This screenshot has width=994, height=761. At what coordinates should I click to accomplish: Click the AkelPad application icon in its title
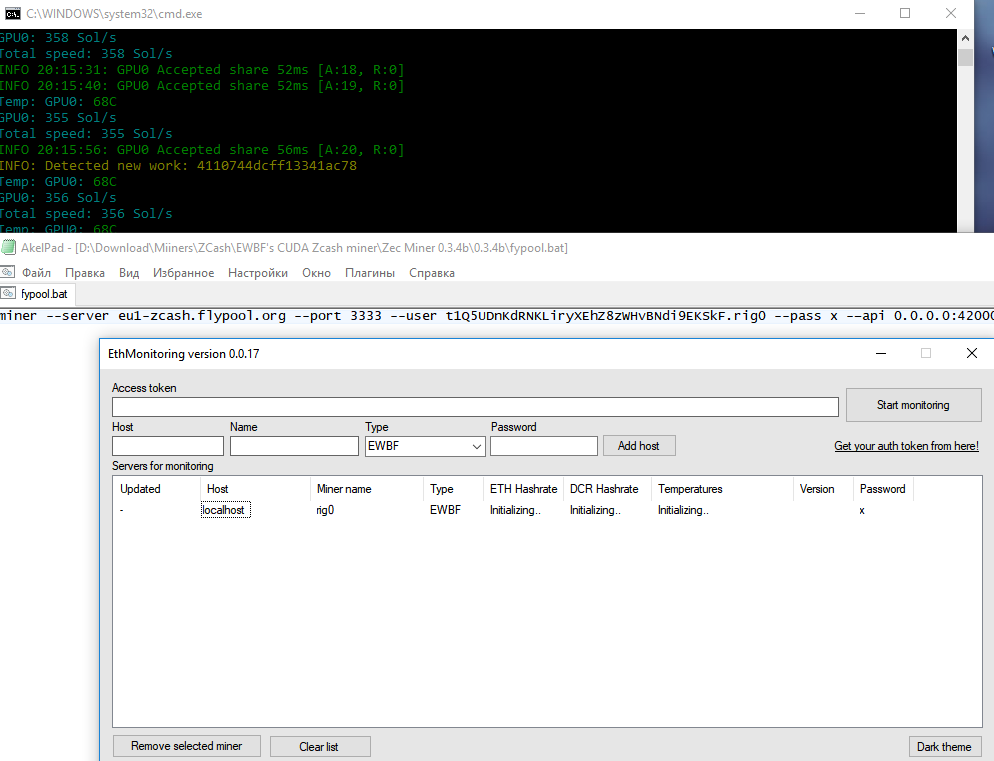tap(8, 247)
